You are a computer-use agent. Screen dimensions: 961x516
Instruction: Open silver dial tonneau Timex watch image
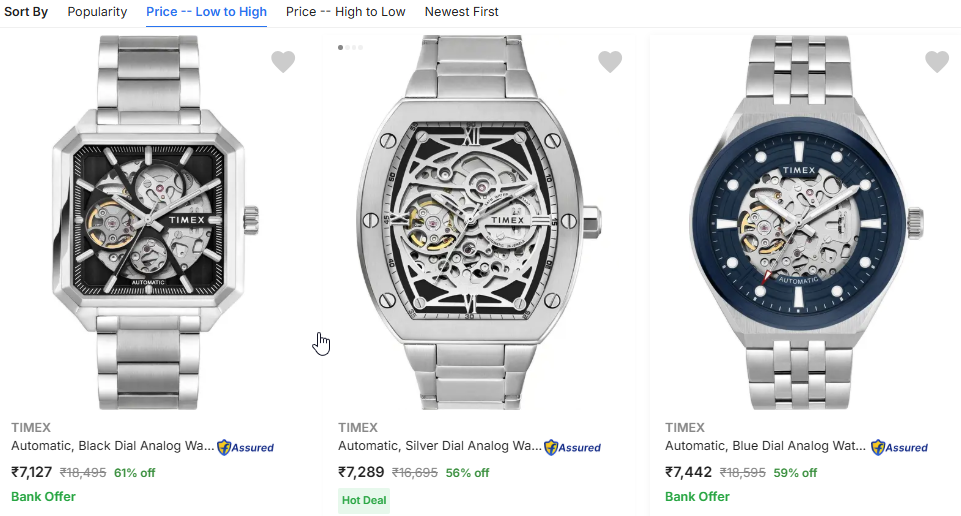477,220
